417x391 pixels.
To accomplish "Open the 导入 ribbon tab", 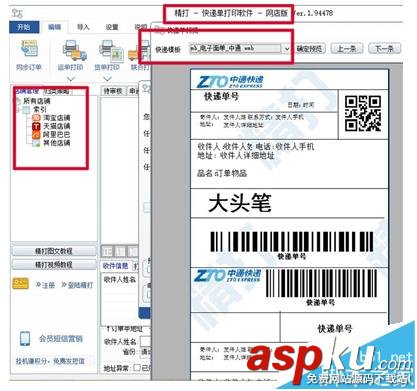I will point(83,27).
